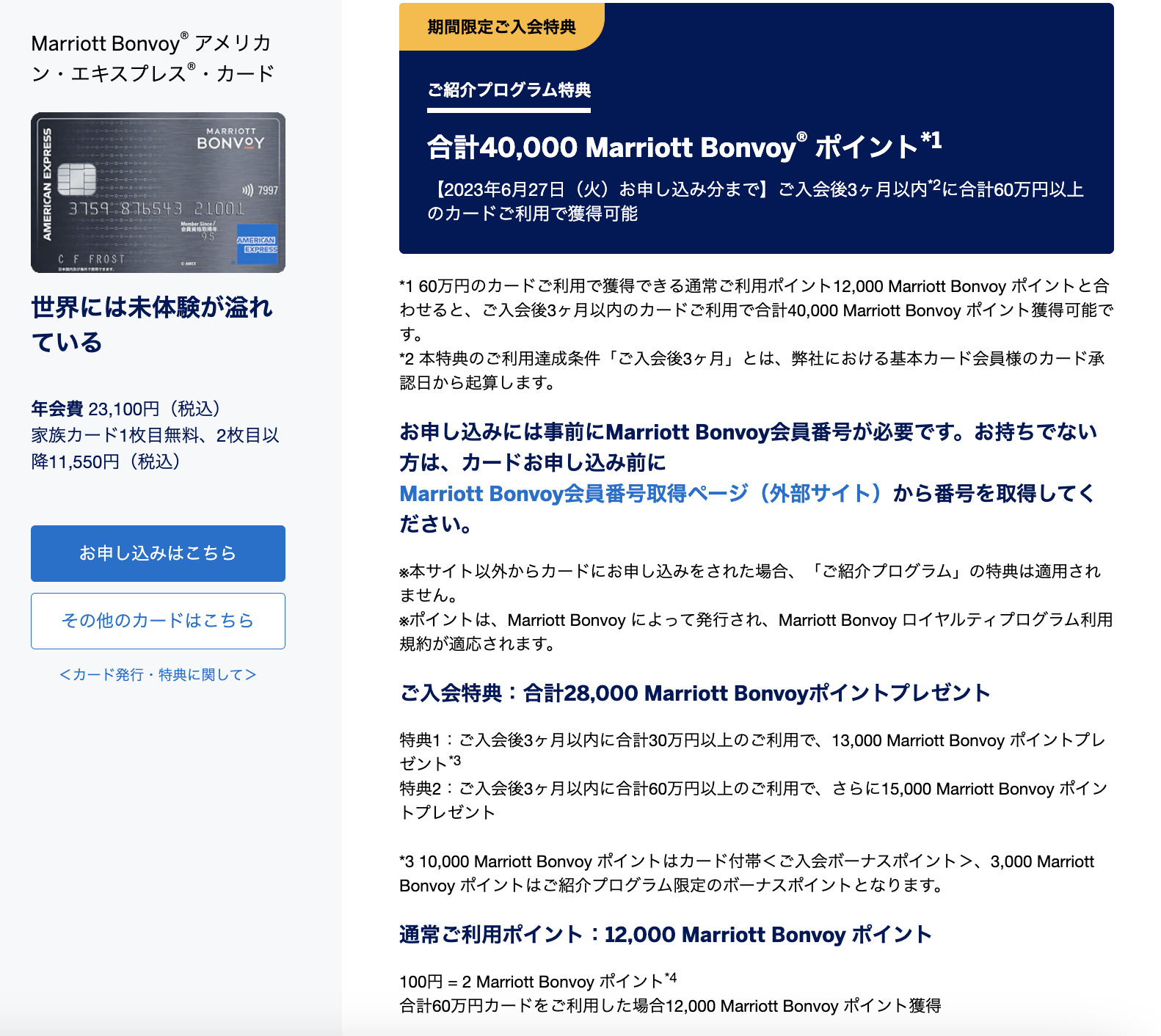Click the 期間限定ご入会特典 yellow label

(x=501, y=27)
